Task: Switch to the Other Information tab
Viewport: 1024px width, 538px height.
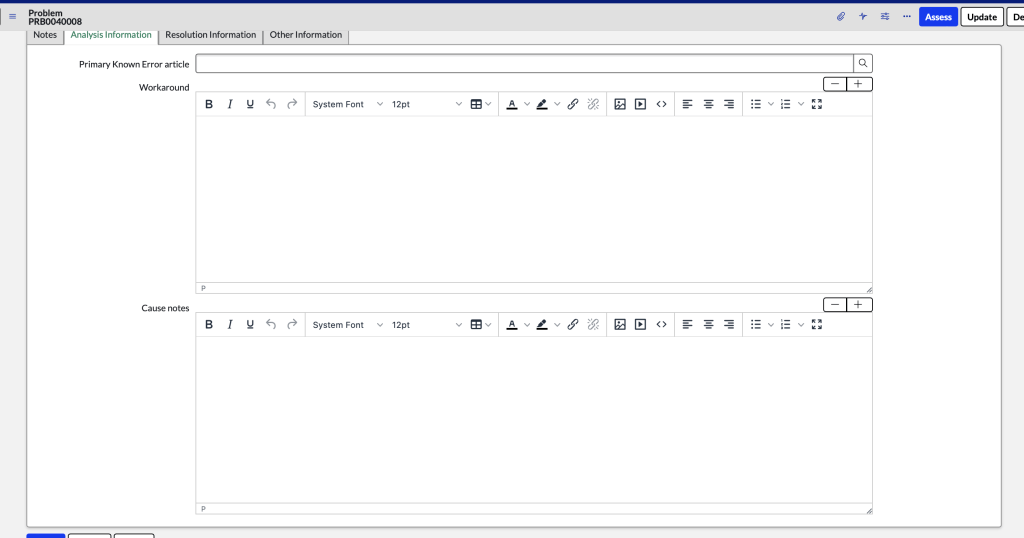Action: point(306,35)
